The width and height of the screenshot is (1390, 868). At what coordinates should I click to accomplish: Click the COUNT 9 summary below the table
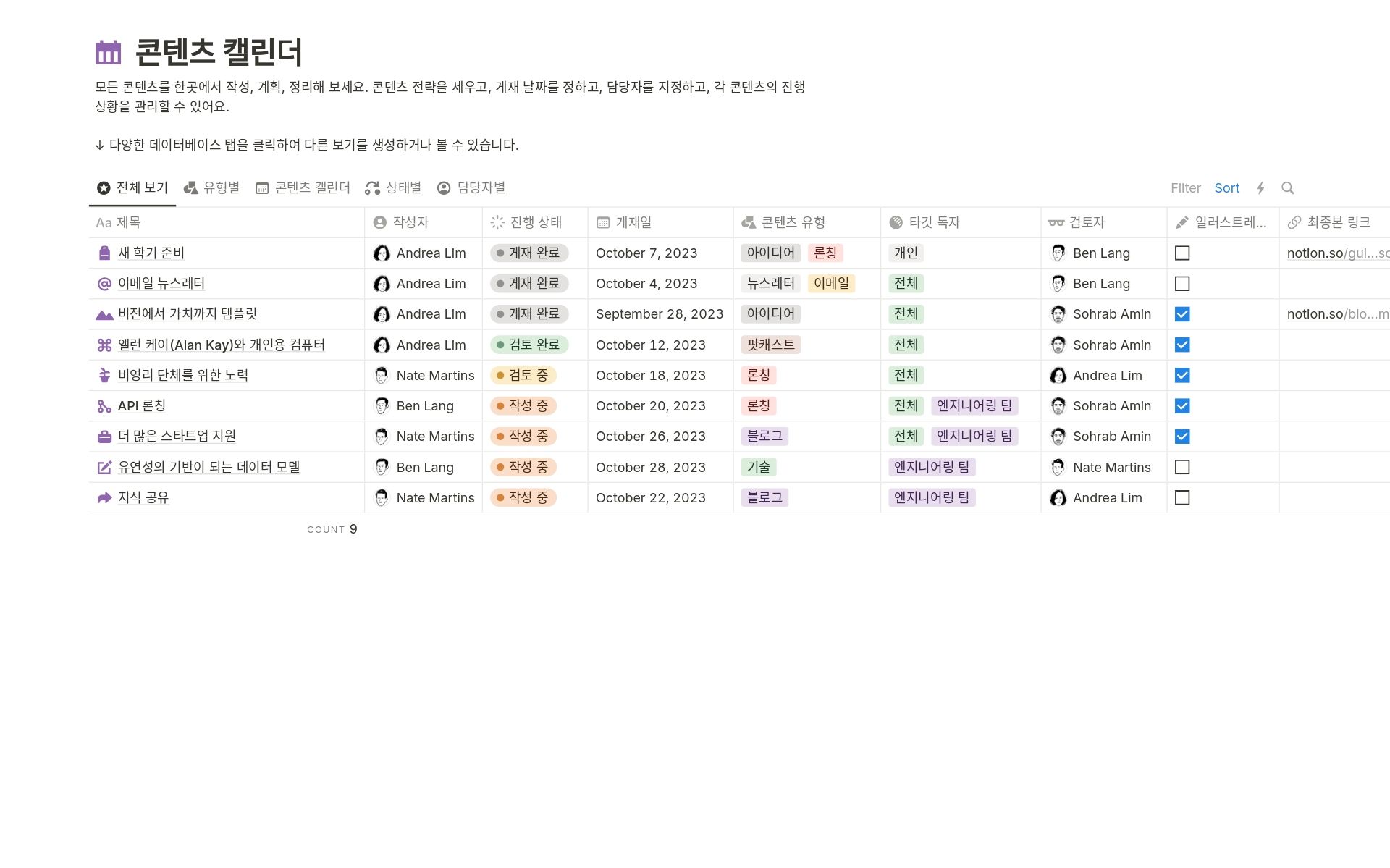tap(332, 528)
